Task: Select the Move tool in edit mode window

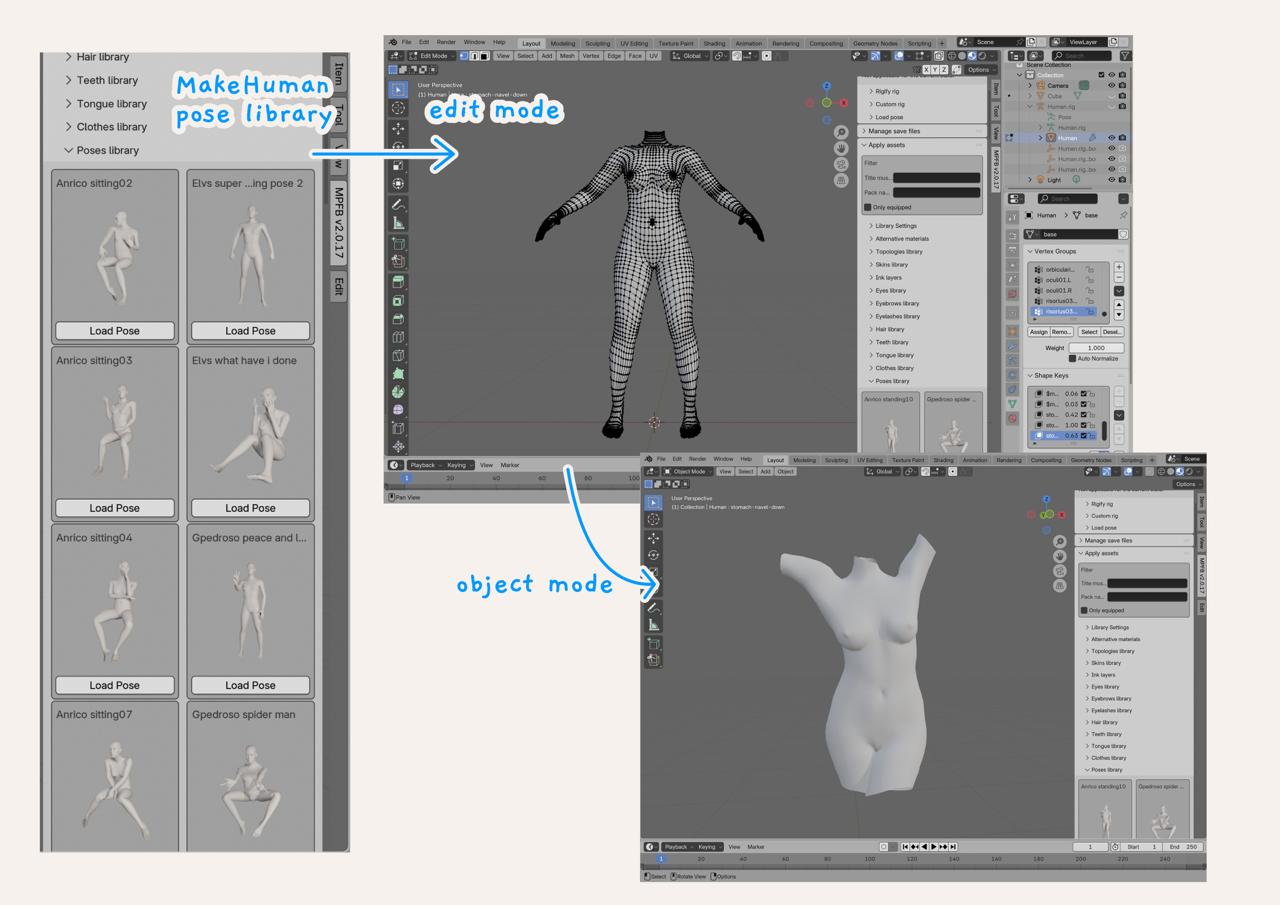Action: click(399, 128)
